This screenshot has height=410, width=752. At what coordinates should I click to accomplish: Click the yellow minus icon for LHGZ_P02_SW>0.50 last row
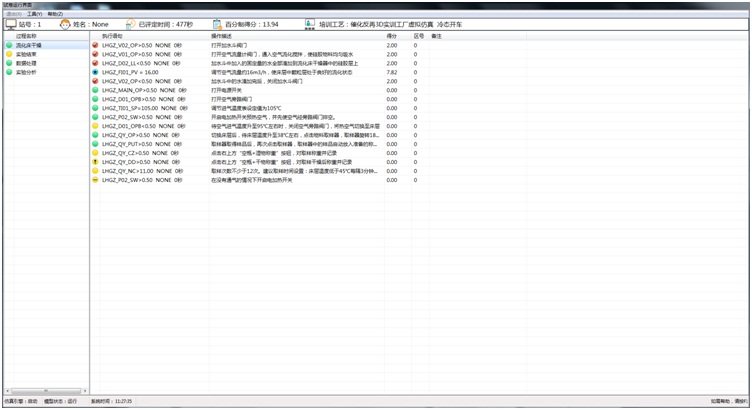tap(95, 179)
